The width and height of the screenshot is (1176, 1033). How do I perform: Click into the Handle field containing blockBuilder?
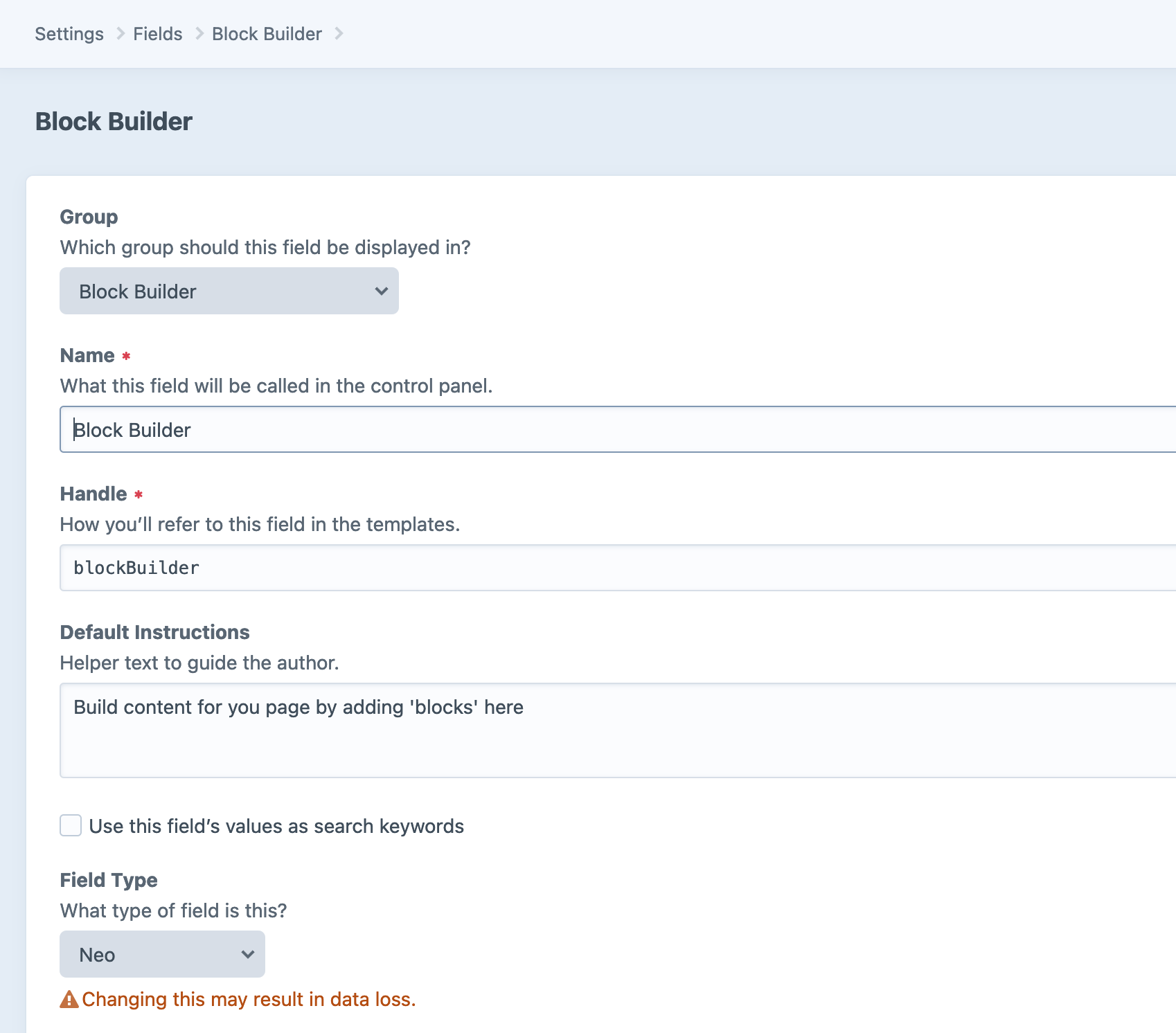(616, 568)
